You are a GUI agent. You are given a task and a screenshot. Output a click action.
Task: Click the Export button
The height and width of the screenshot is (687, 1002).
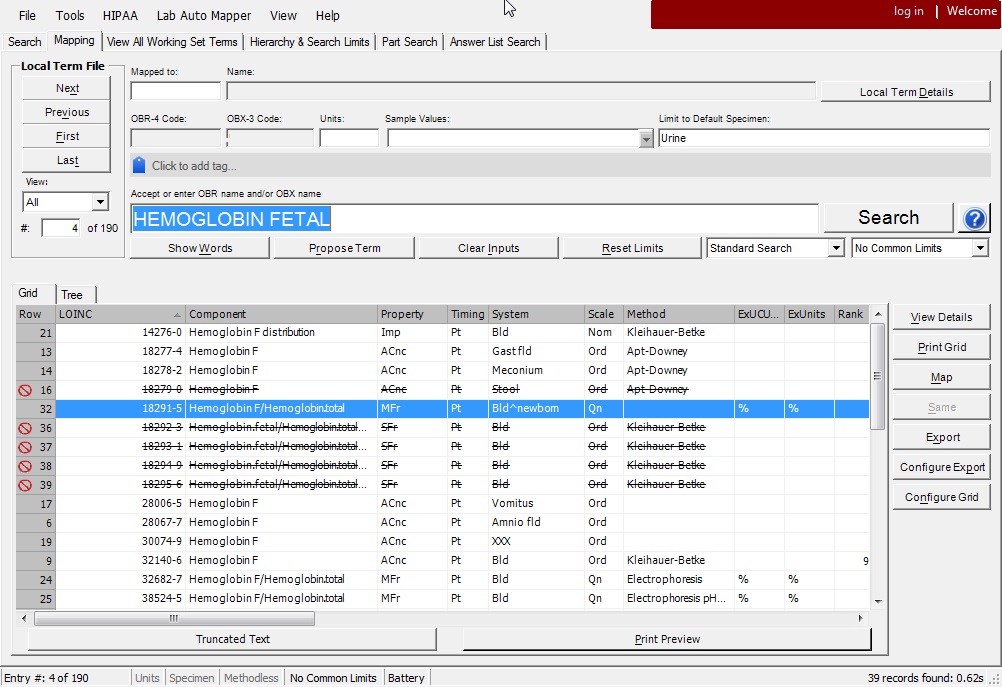(x=941, y=437)
